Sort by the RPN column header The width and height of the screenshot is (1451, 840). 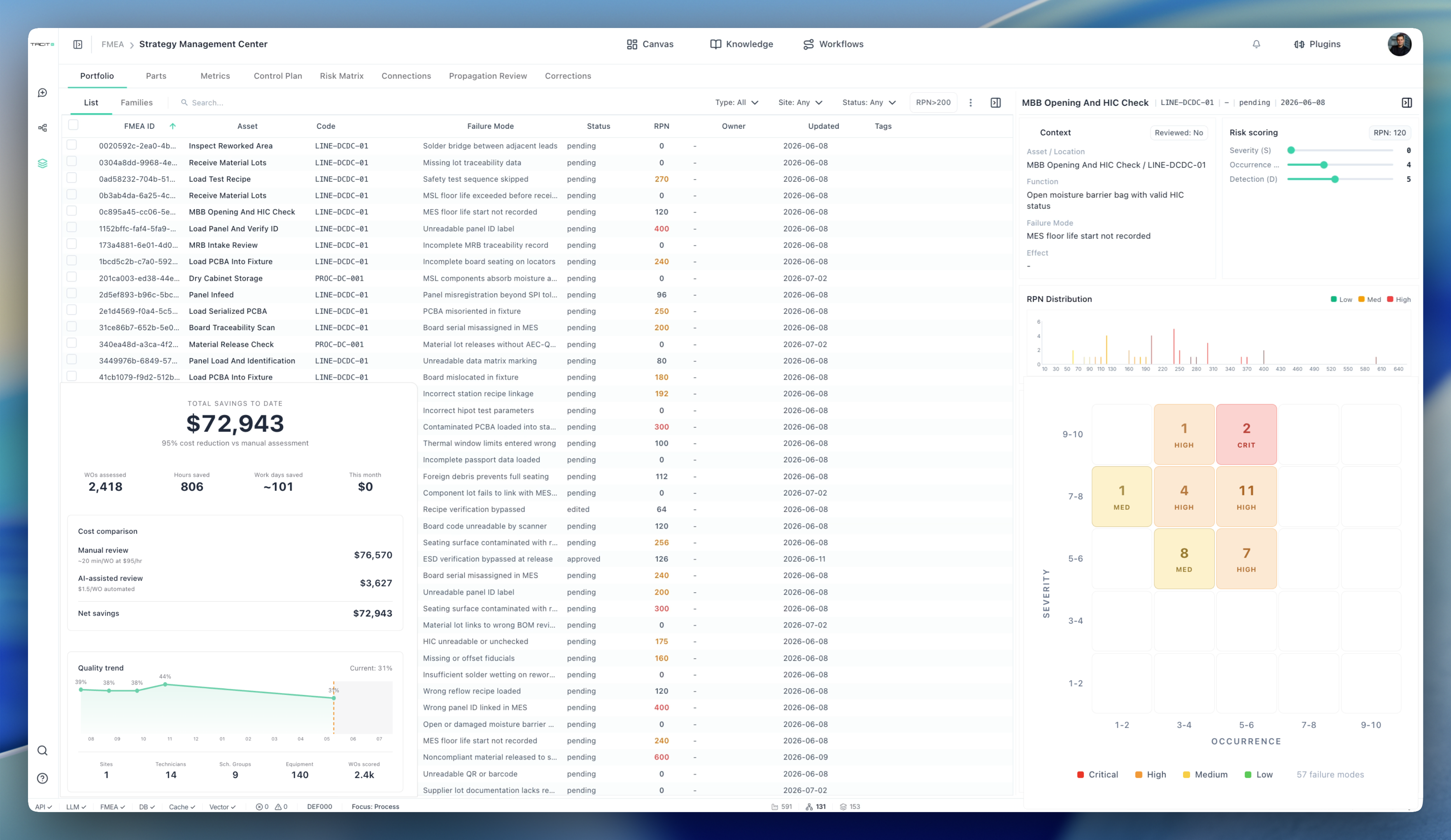click(x=662, y=126)
